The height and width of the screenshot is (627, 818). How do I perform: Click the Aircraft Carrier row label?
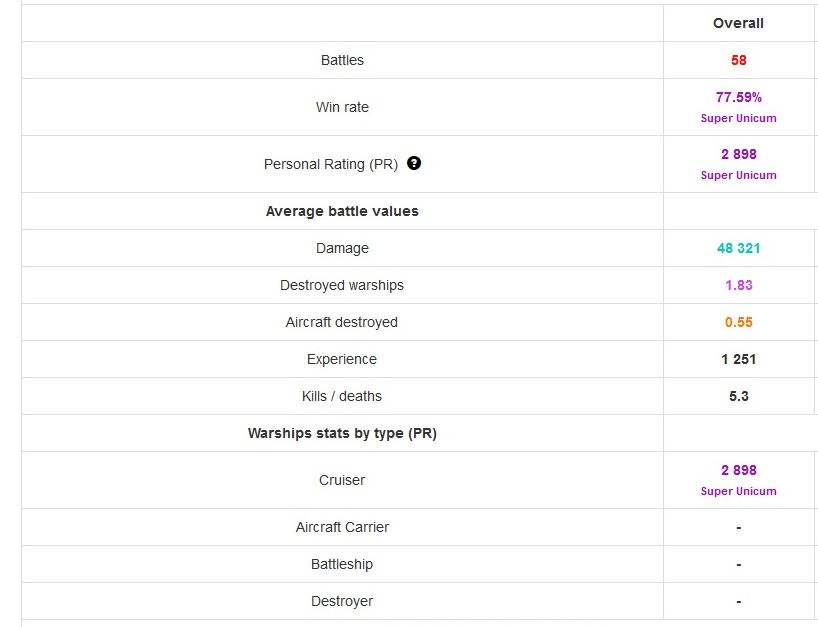(342, 527)
